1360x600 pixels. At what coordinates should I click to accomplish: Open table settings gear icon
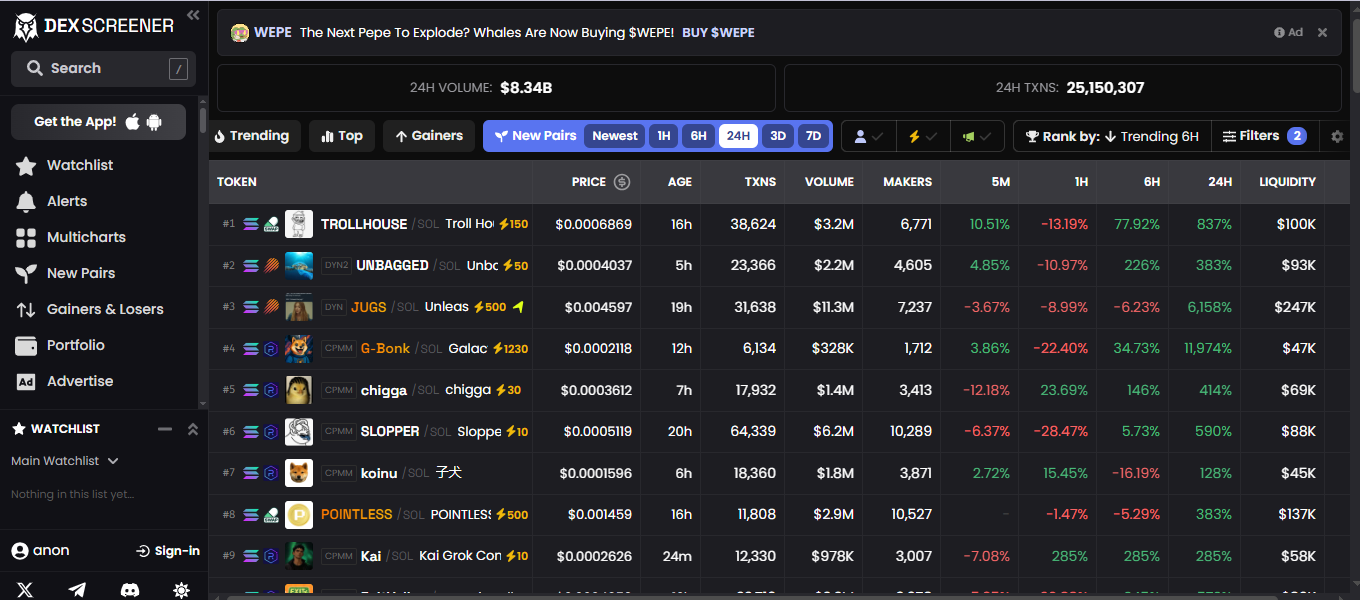pos(1337,136)
